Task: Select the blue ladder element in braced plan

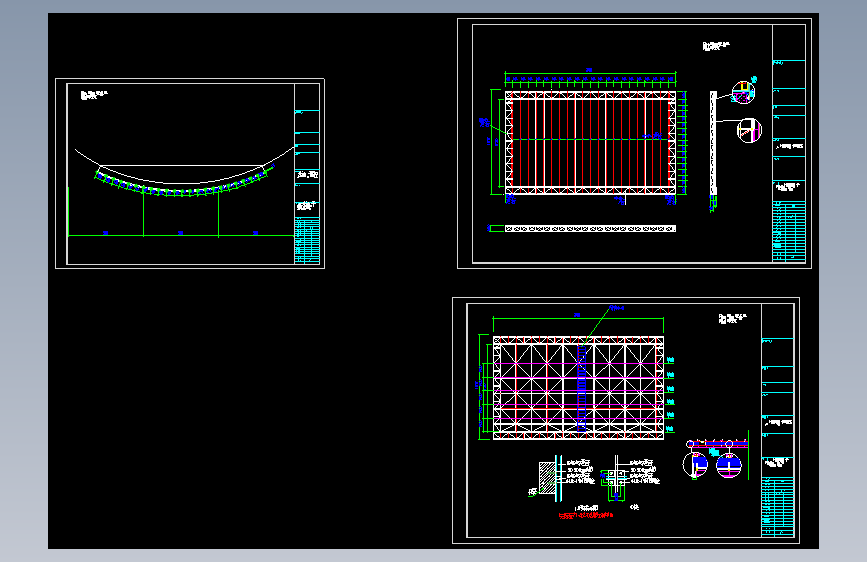Action: pyautogui.click(x=582, y=388)
